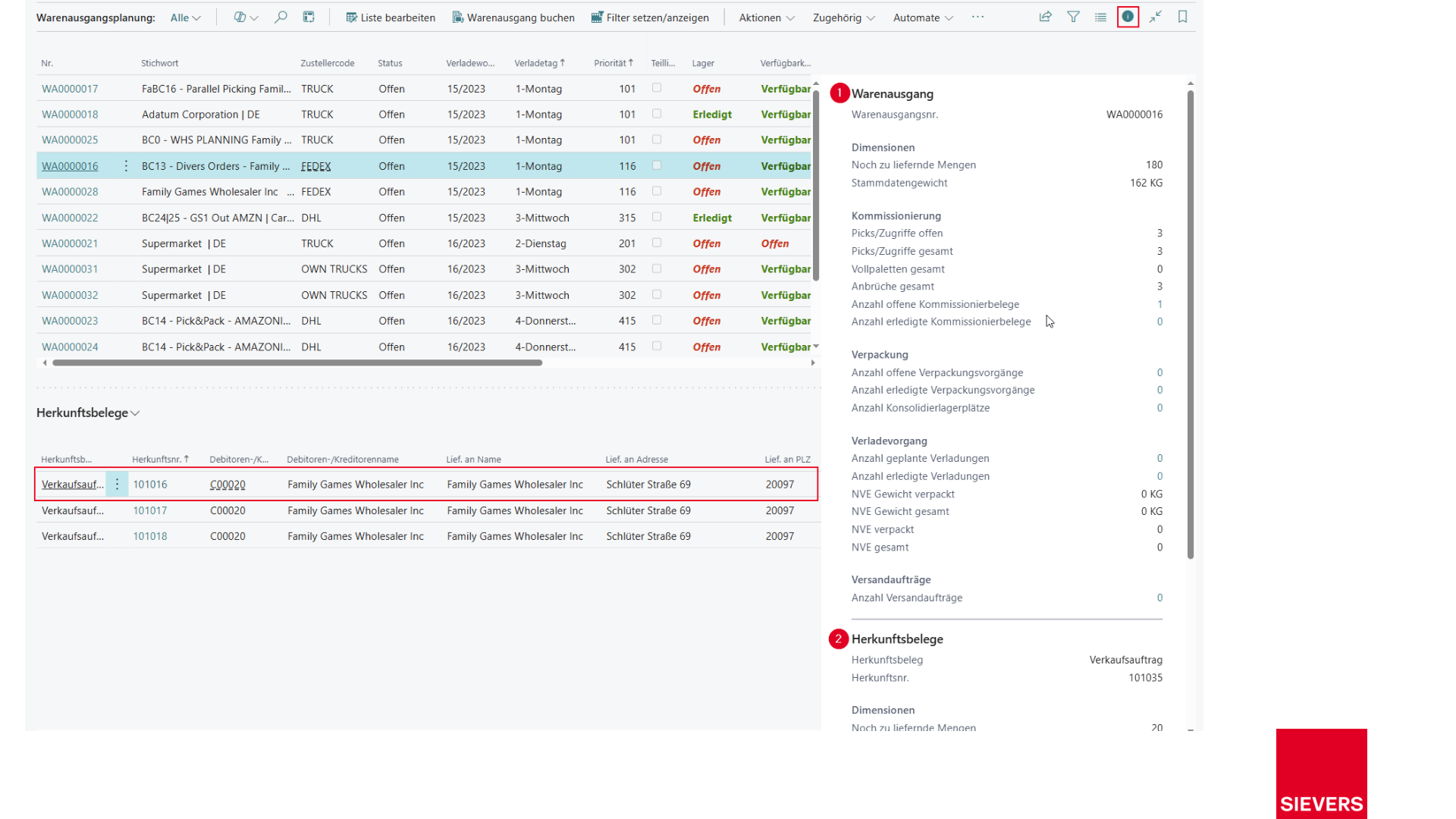Image resolution: width=1456 pixels, height=819 pixels.
Task: Click Anzahl offene Verpackungsvorgänge value 0
Action: click(x=1159, y=372)
